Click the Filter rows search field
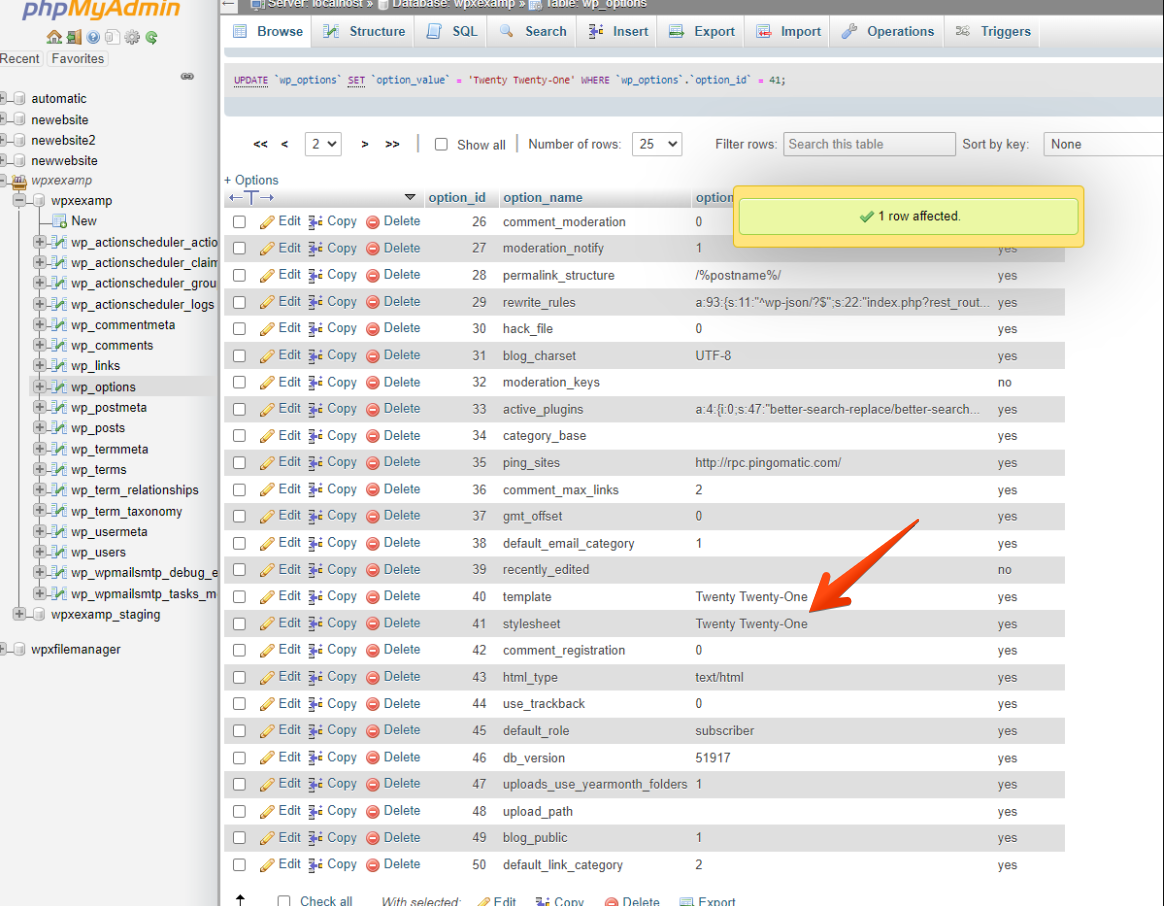This screenshot has width=1164, height=906. [869, 144]
